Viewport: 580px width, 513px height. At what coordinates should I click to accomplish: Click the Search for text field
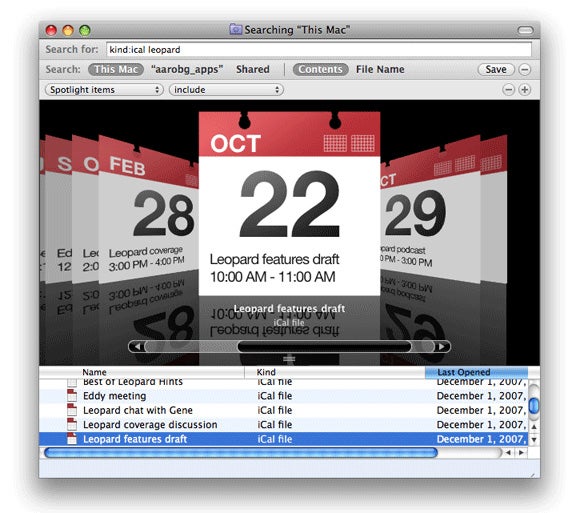click(x=319, y=50)
